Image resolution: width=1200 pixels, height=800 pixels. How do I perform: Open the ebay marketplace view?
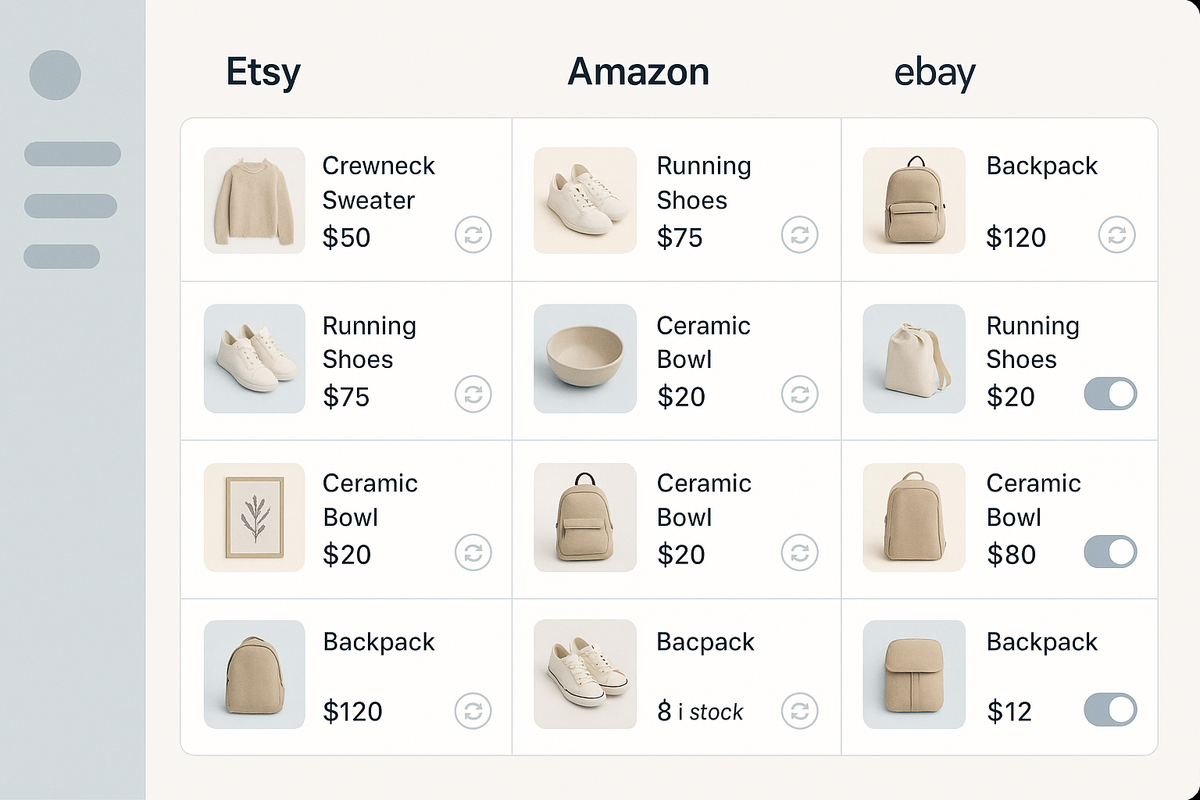[934, 71]
